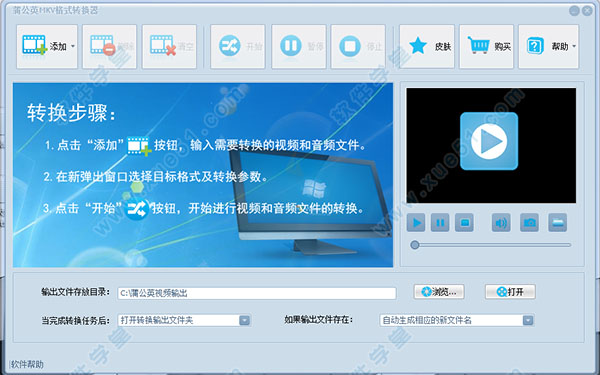Open the 如果输出文件存在 dropdown
Image resolution: width=600 pixels, height=375 pixels.
(528, 320)
